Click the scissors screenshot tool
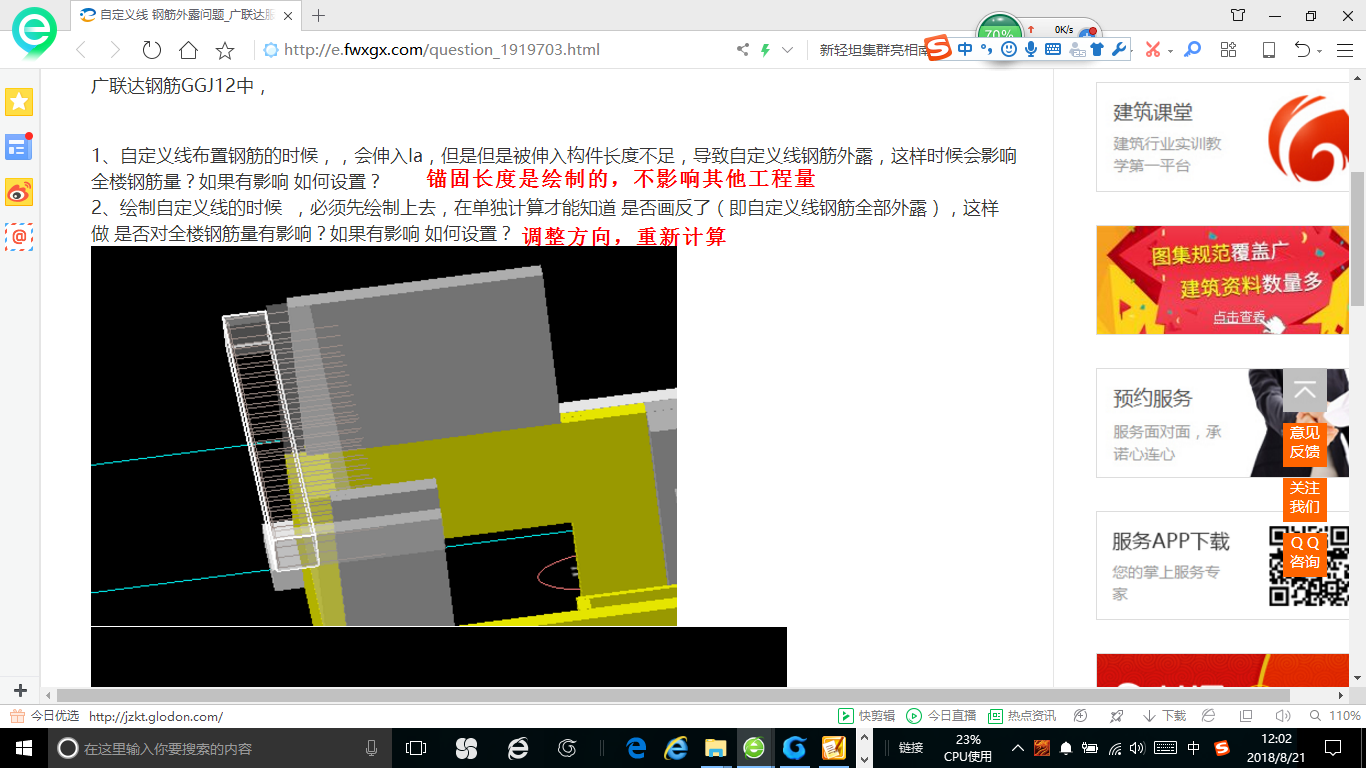Screen dimensions: 1366x768 (x=1153, y=50)
